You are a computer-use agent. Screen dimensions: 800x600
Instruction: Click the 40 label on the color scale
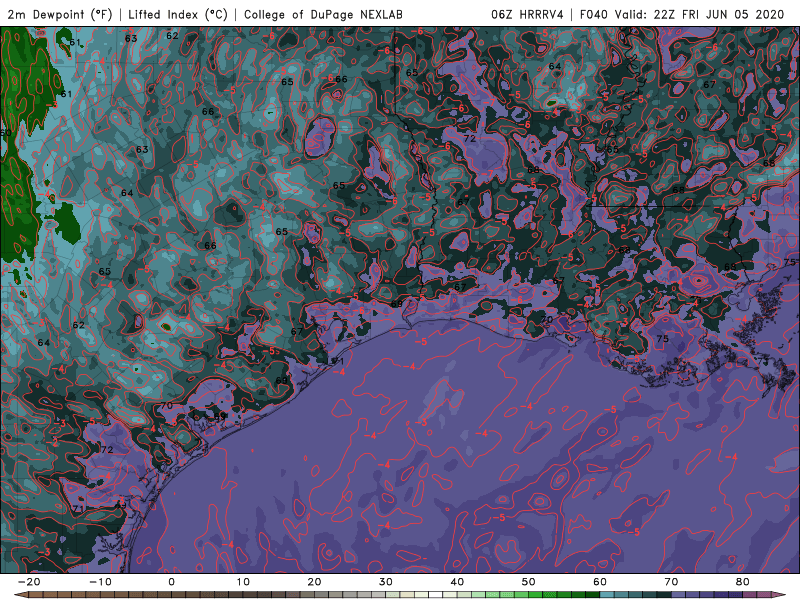457,582
